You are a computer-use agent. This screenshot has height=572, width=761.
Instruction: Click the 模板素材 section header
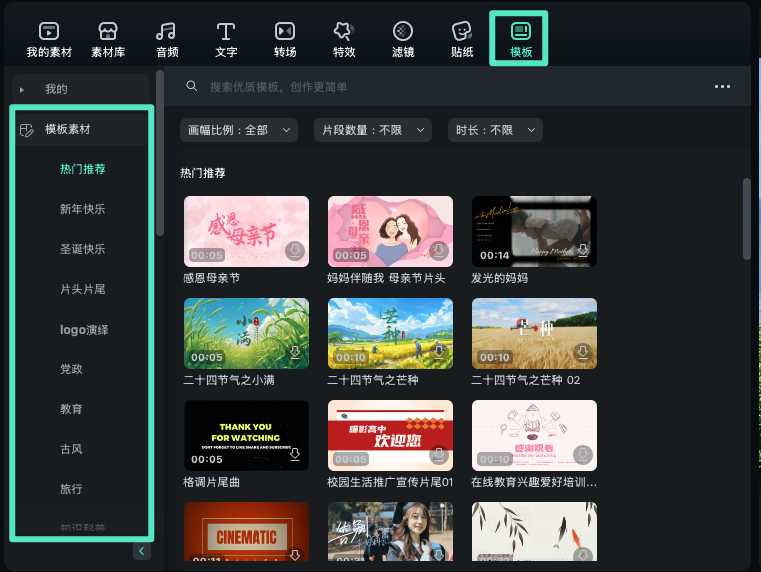click(x=82, y=130)
